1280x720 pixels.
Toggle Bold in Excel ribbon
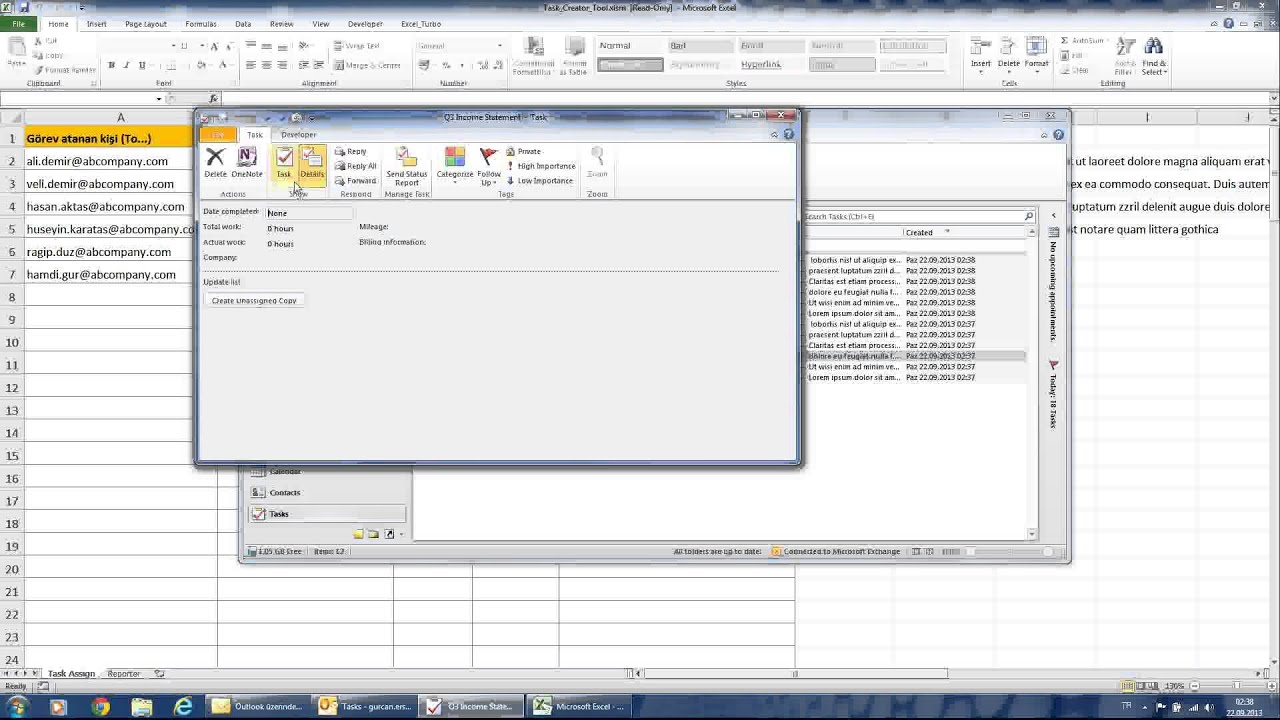[x=111, y=66]
